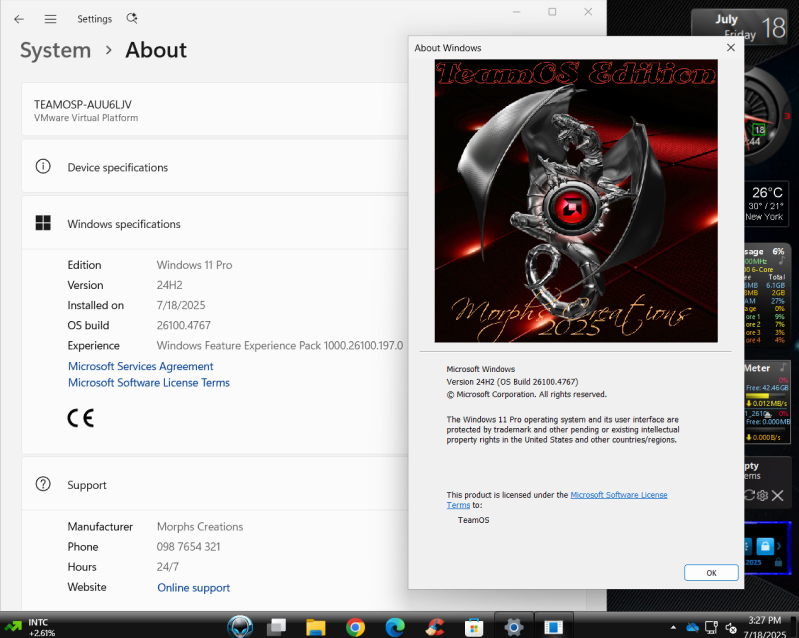Open the Microsoft Services Agreement link

141,366
